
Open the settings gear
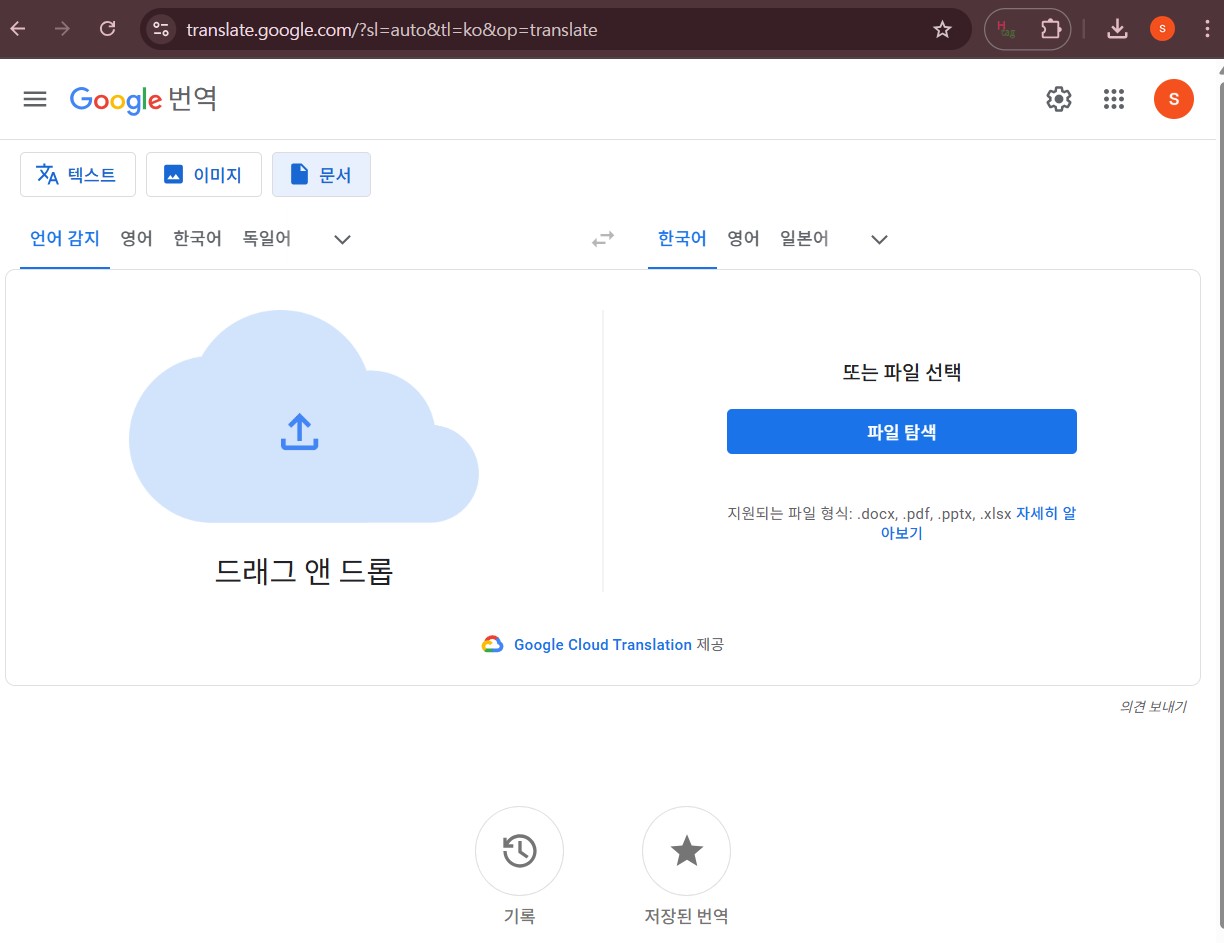coord(1059,99)
